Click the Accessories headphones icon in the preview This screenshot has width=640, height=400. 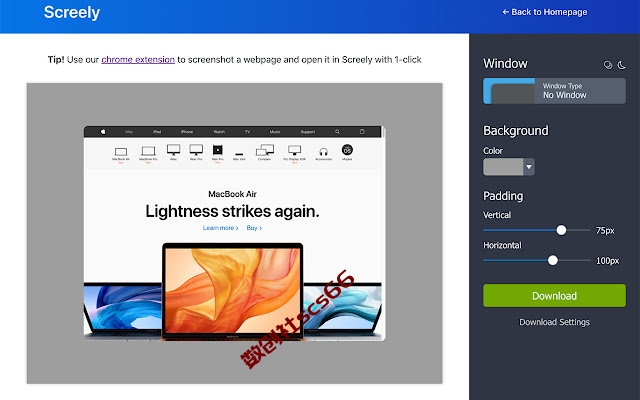click(323, 152)
